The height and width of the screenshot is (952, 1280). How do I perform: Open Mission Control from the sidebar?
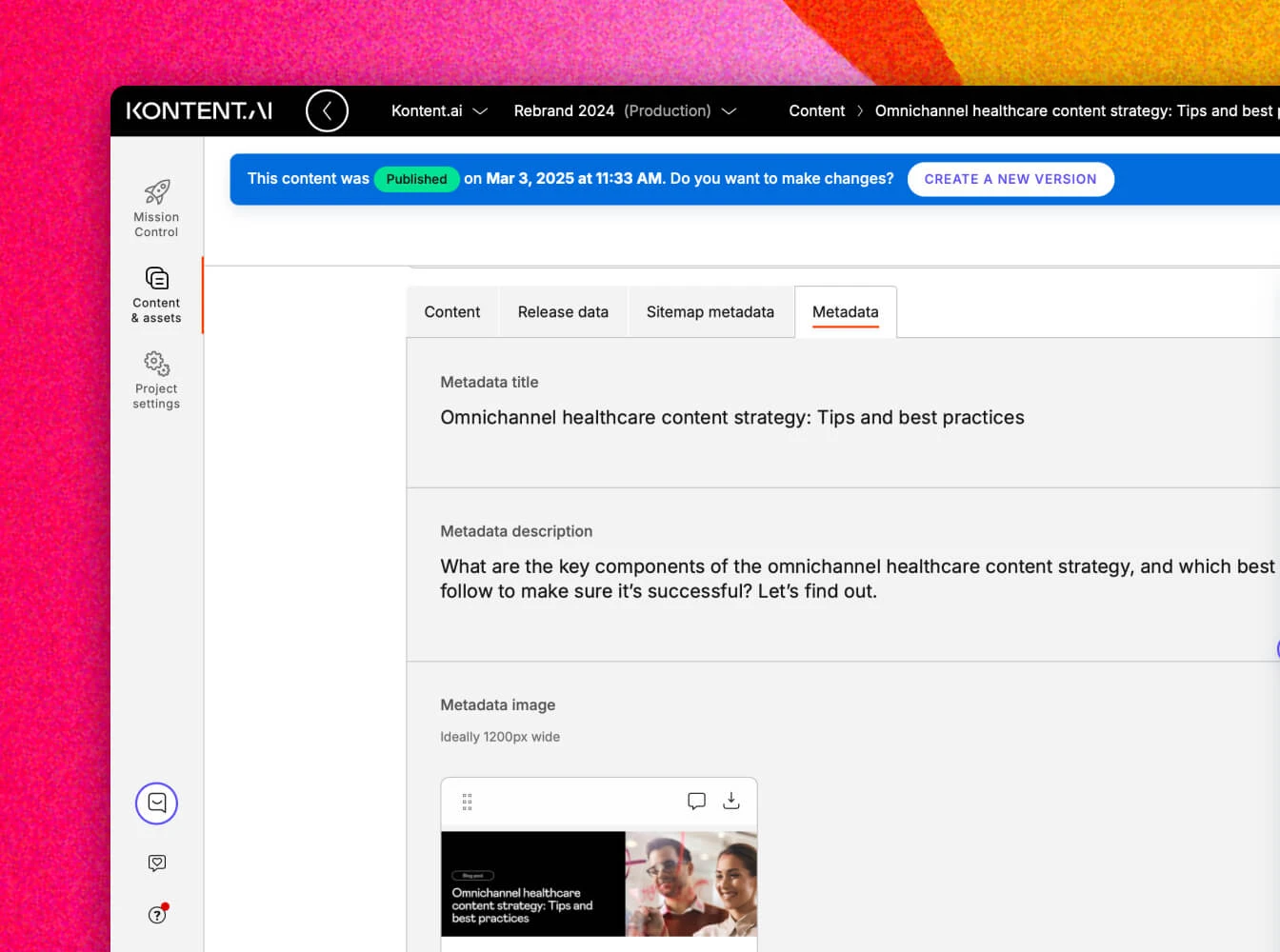tap(156, 208)
